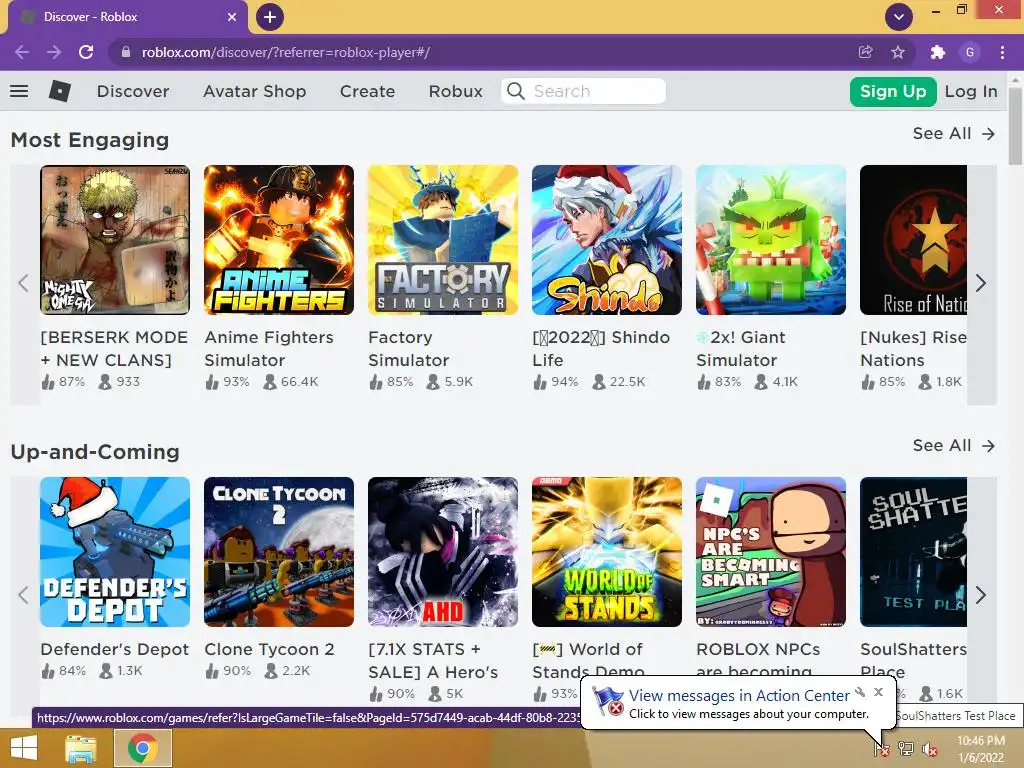Click the Chrome taskbar icon
The image size is (1024, 768).
coord(143,748)
